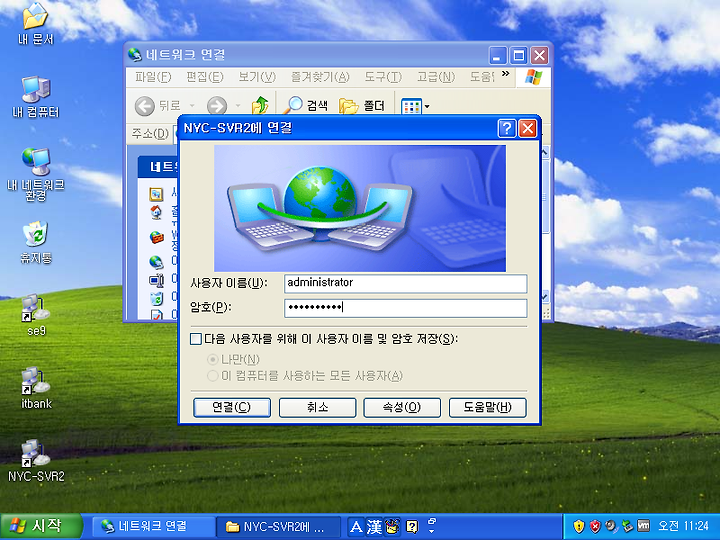
Task: Open Back button history dropdown arrow
Action: pos(192,106)
